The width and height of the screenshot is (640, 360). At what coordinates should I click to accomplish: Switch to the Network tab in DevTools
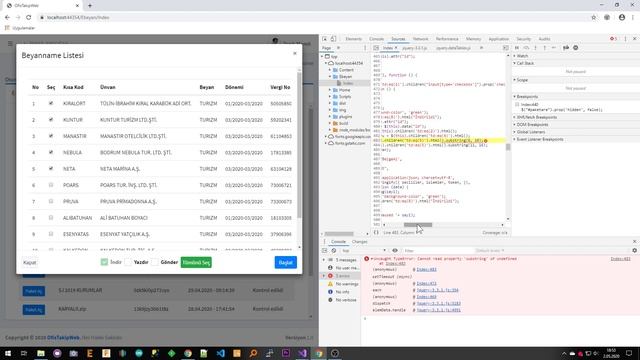tap(420, 39)
